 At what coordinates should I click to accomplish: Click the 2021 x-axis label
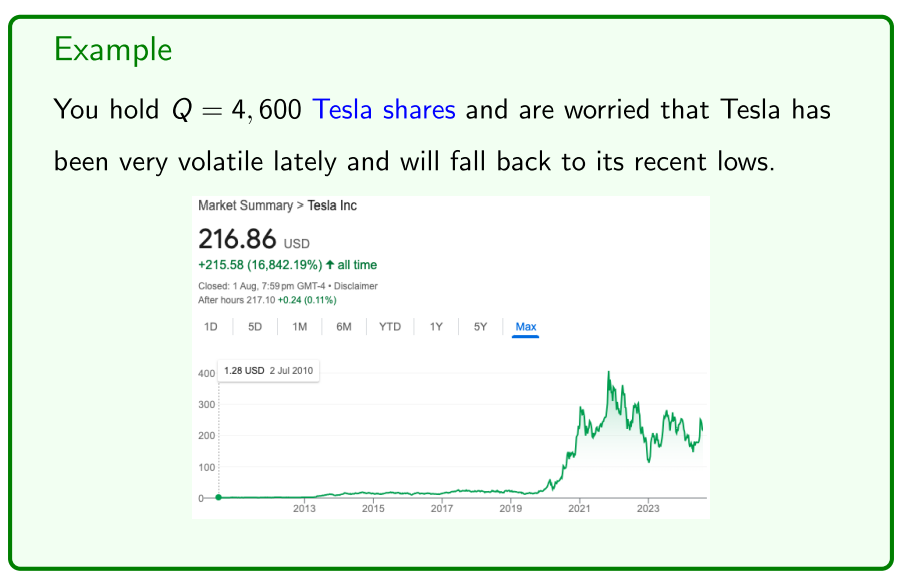pos(579,509)
